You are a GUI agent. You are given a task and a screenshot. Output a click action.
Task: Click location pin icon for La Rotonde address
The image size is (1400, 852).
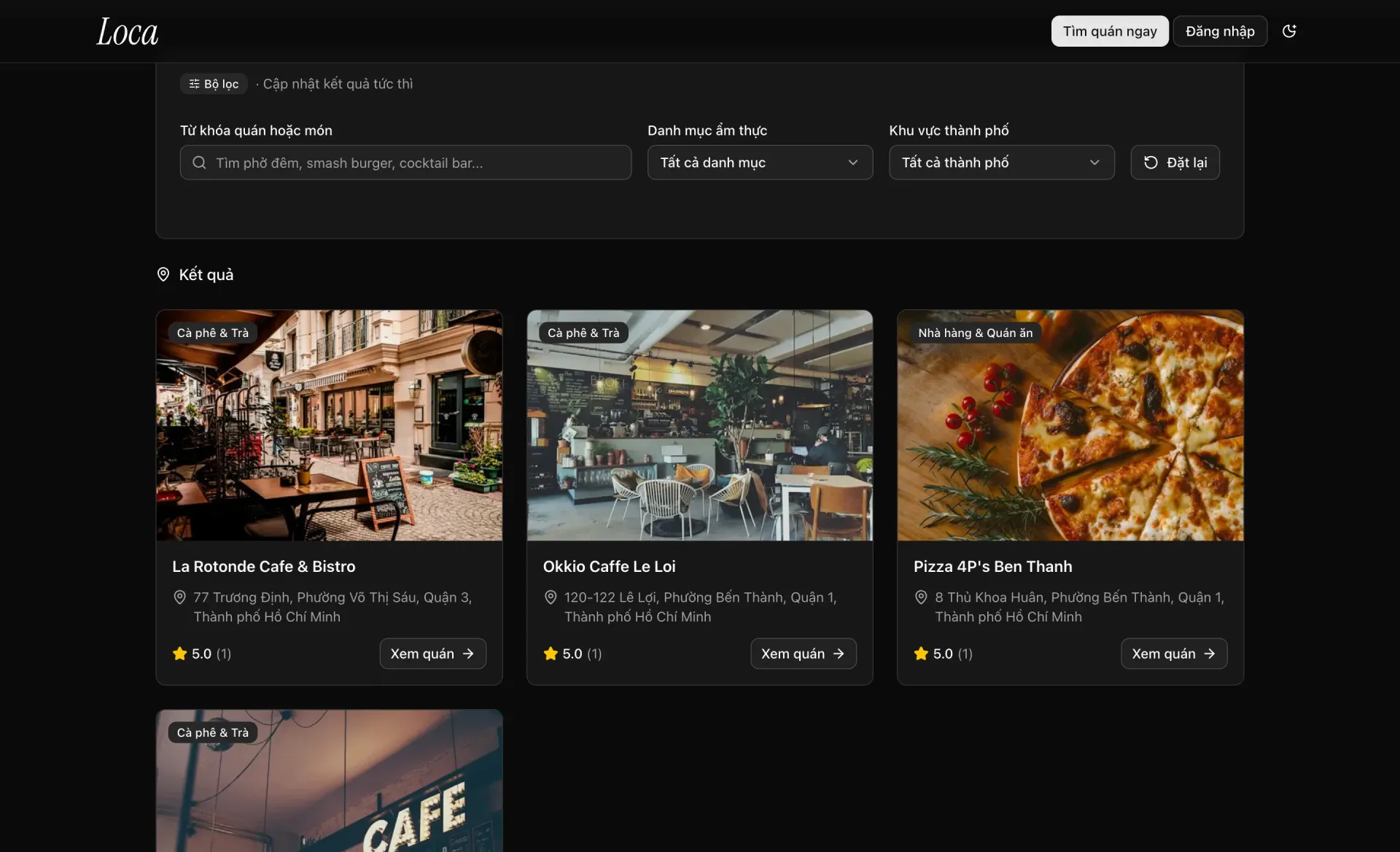179,597
